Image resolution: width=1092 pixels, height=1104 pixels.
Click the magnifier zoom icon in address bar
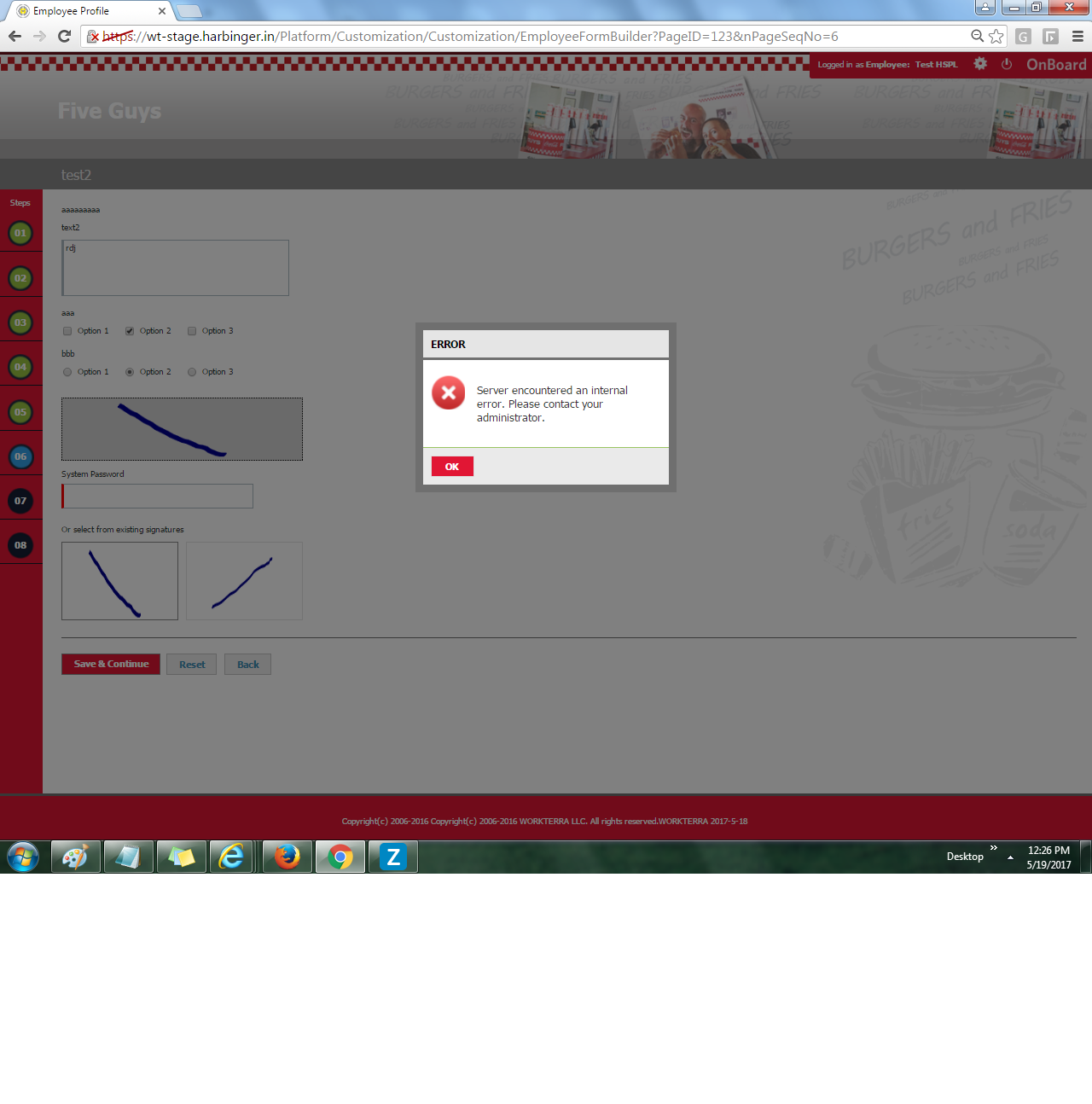pos(977,37)
